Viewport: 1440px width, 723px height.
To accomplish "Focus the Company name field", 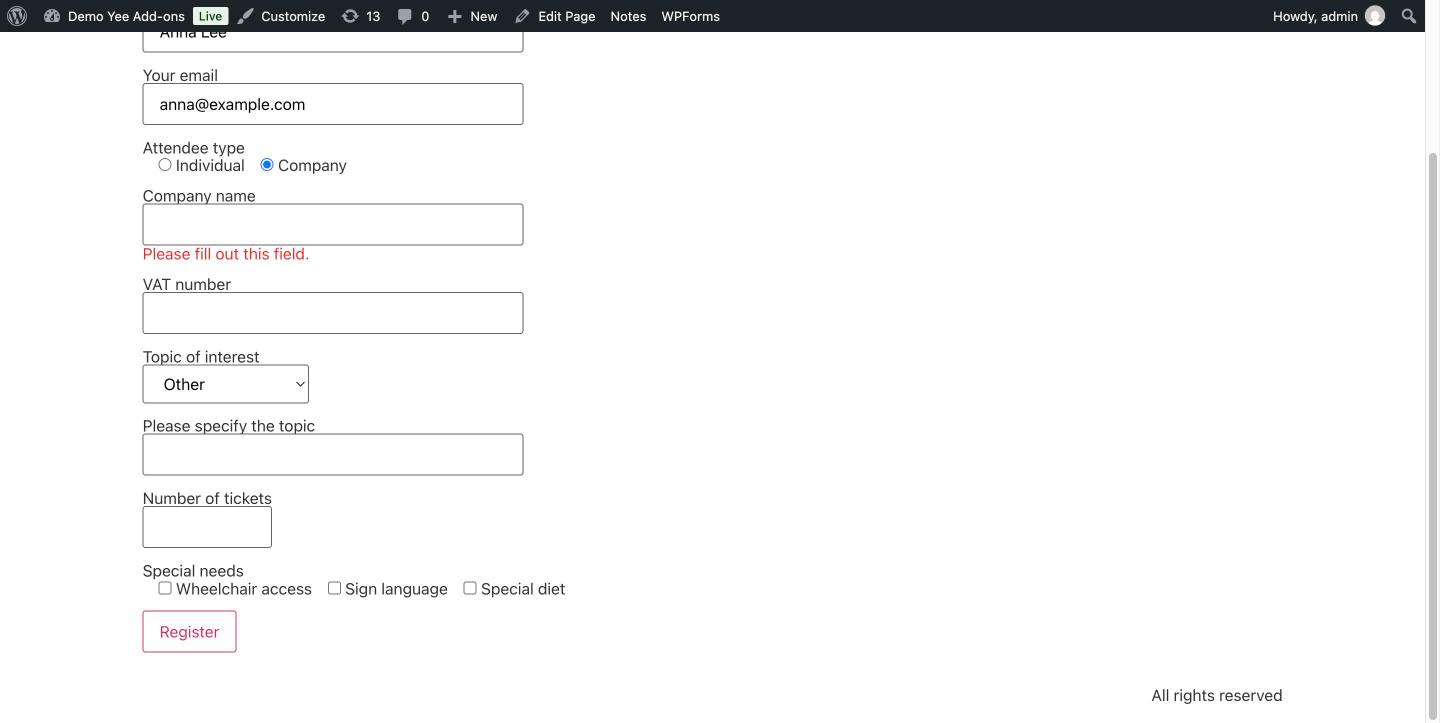I will pos(333,225).
